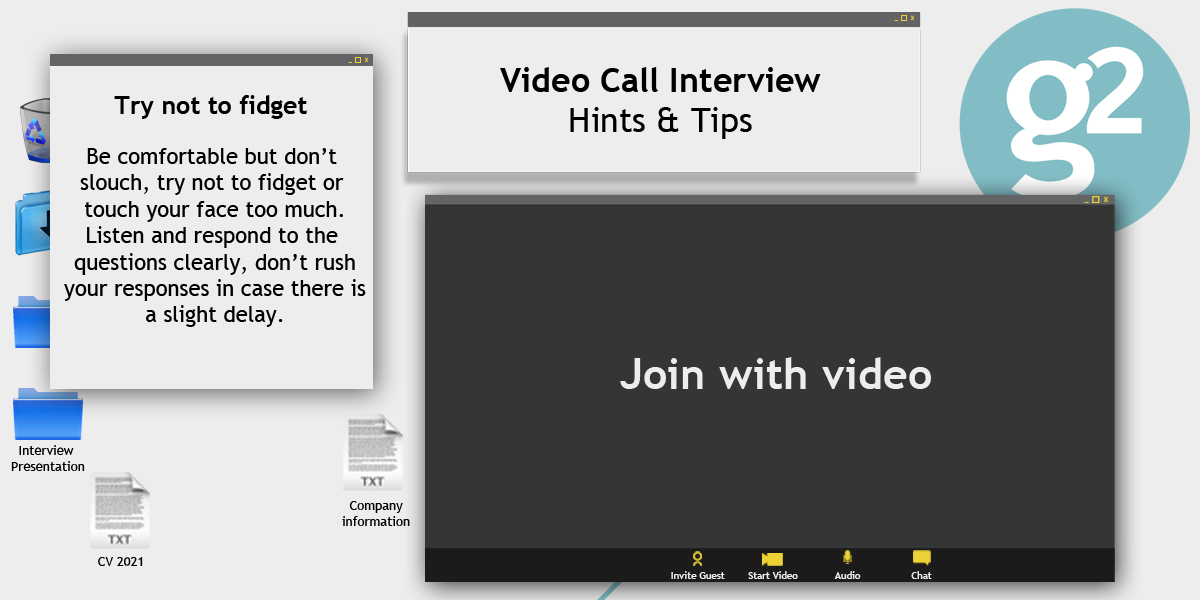Click the Join with video prompt
Screen dimensions: 1200x600
click(x=776, y=375)
